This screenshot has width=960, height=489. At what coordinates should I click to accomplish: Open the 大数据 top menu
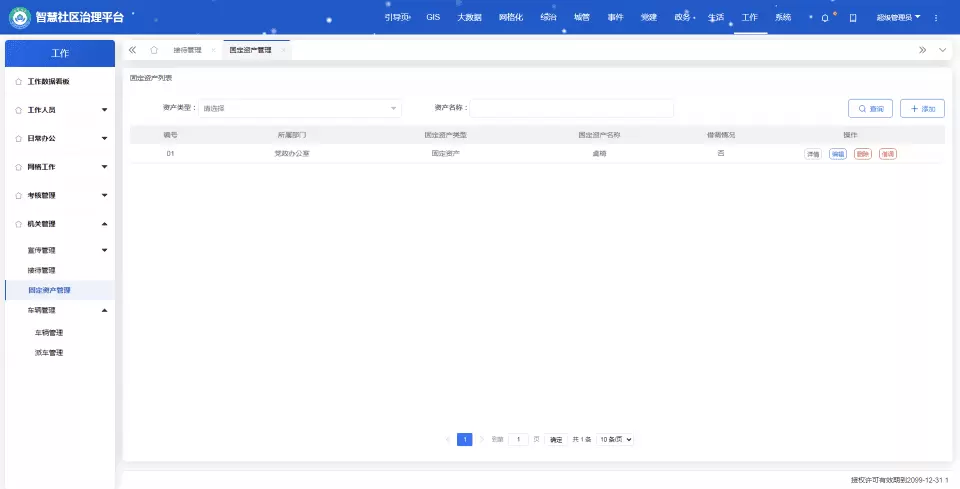[470, 18]
